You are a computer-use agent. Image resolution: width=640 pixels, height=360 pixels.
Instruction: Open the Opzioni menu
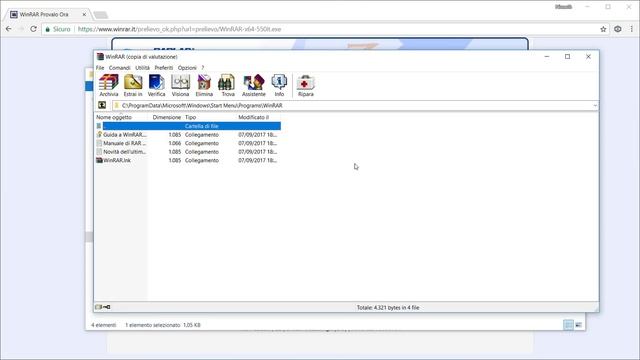pos(187,68)
